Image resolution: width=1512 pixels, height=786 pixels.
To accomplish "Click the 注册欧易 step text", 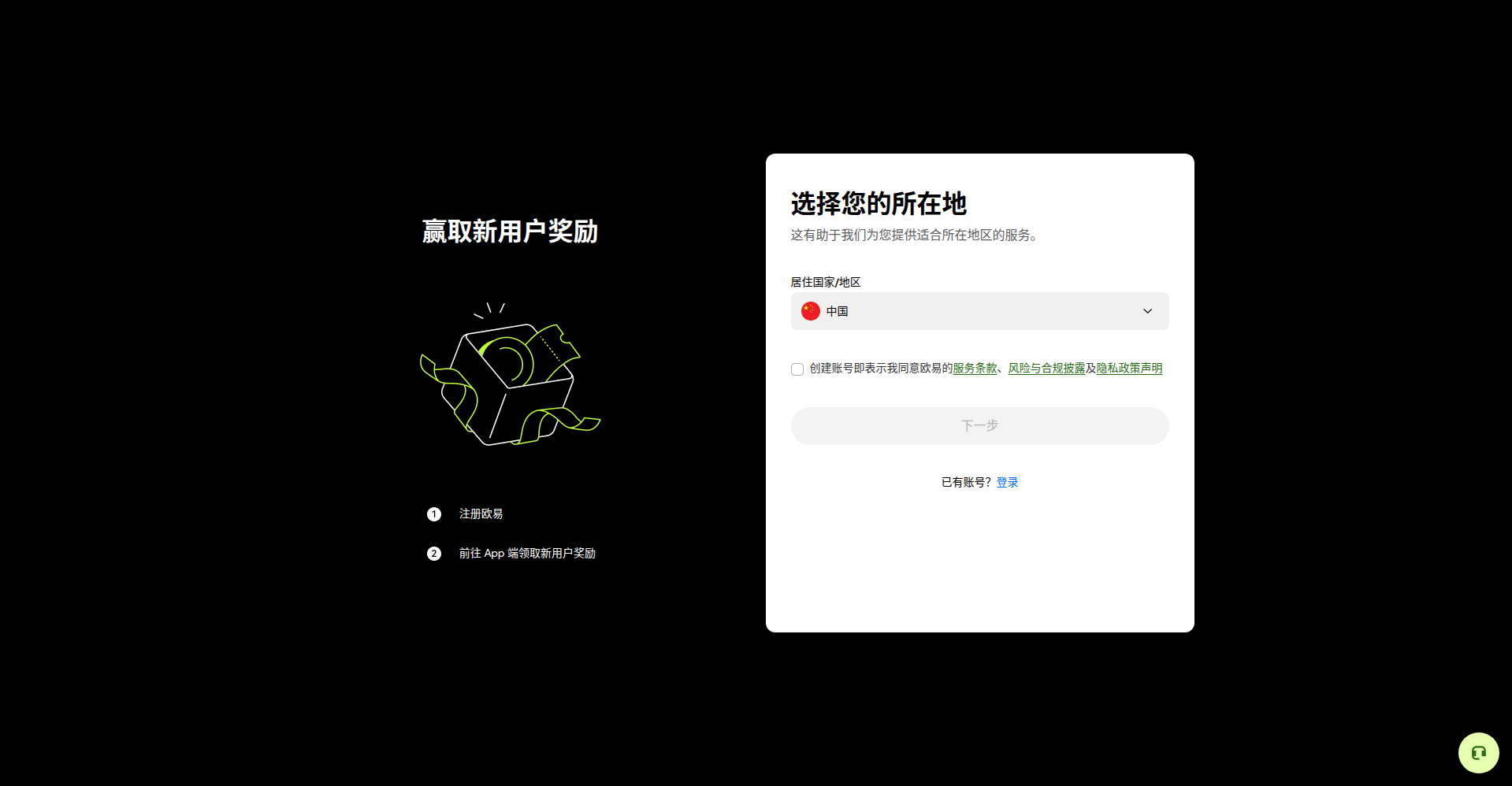I will pos(481,513).
